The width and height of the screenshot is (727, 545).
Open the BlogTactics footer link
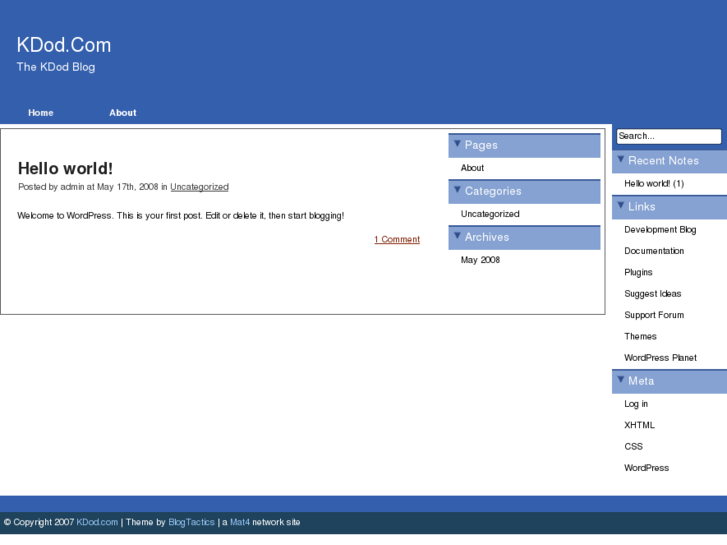pyautogui.click(x=191, y=522)
